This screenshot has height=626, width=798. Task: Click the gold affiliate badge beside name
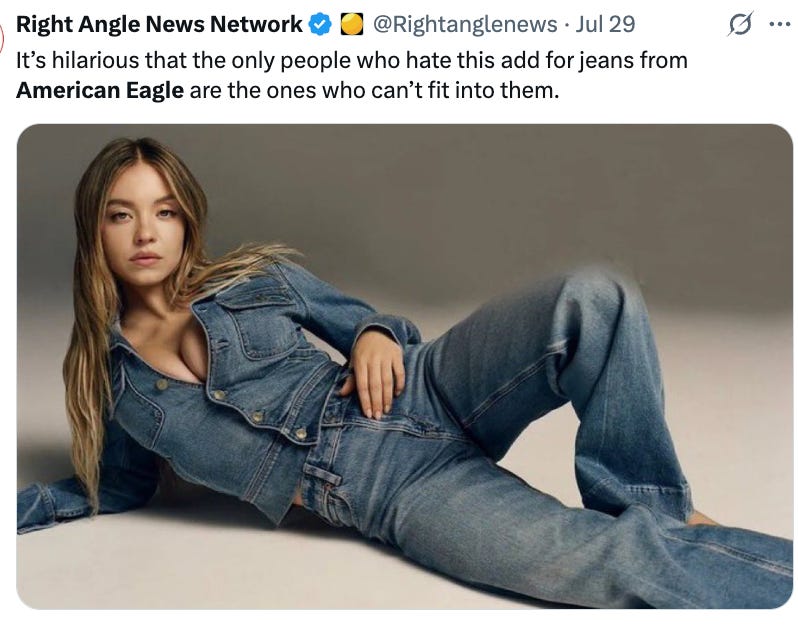pos(351,24)
